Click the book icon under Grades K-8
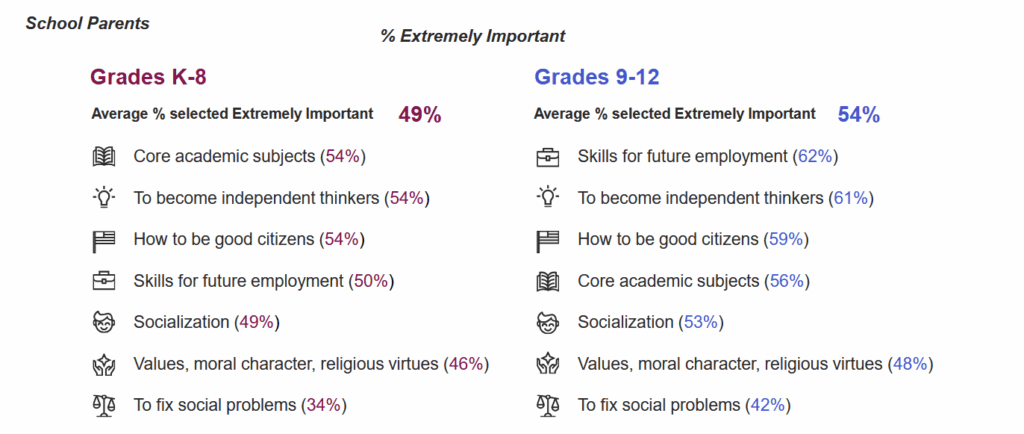Screen dimensions: 1024x434 pyautogui.click(x=103, y=157)
